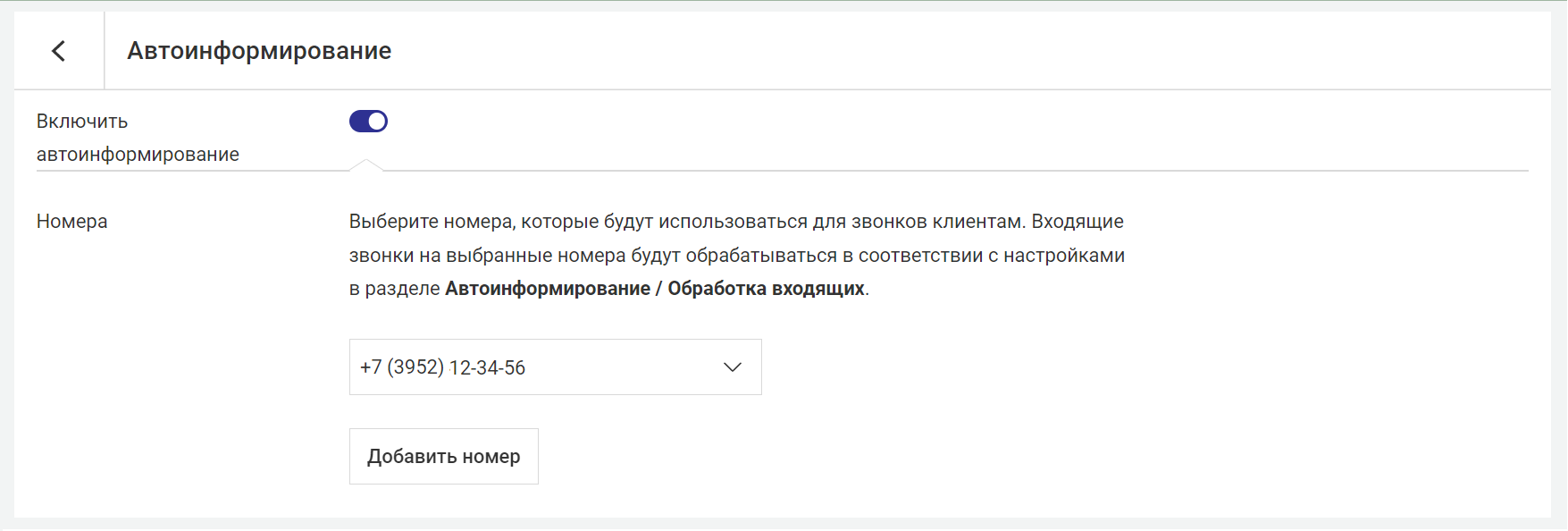The image size is (1568, 531).
Task: Click the description starting with Выберите номера
Action: tap(736, 255)
